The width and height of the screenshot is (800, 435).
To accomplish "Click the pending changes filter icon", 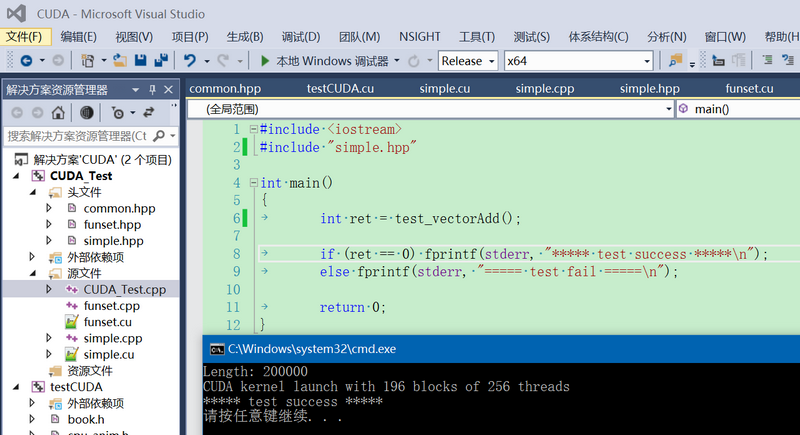I will [117, 112].
